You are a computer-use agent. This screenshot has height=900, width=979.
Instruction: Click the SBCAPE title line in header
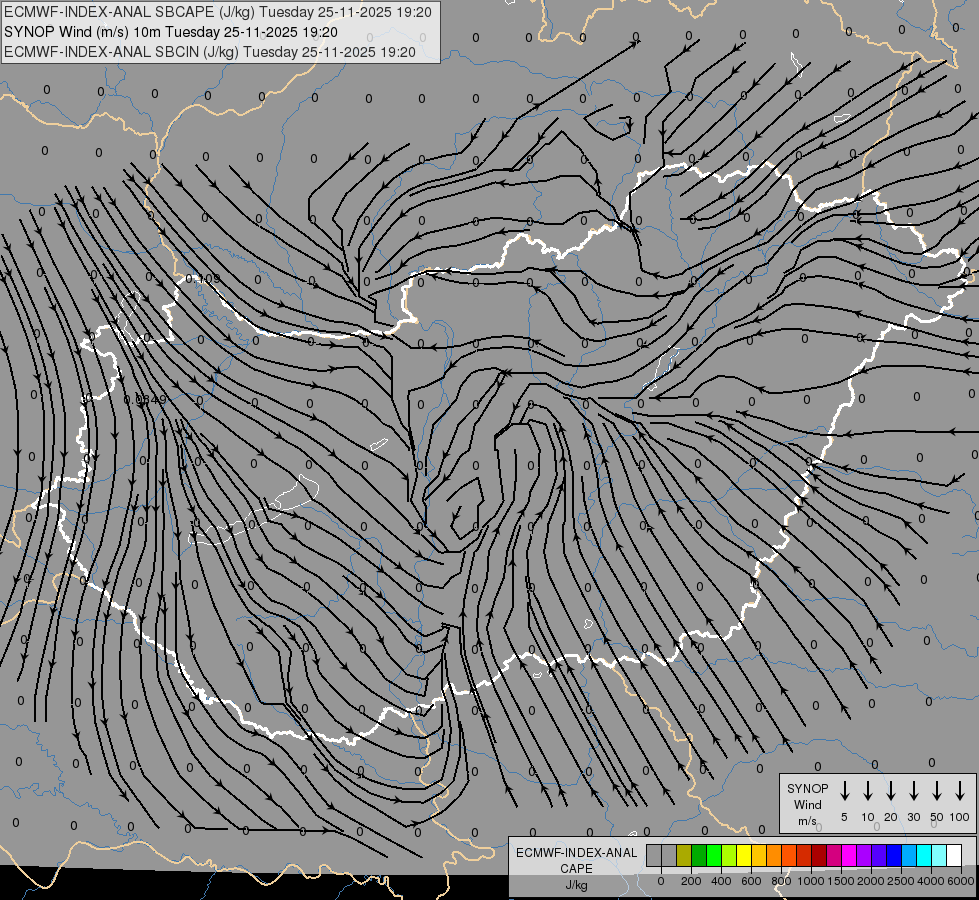click(218, 12)
